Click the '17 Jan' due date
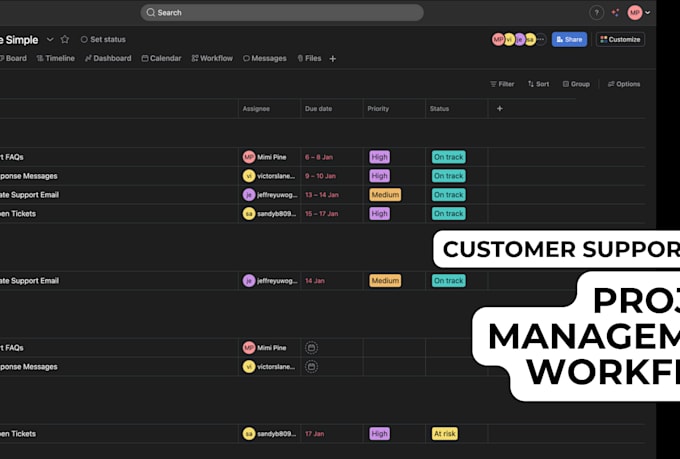The height and width of the screenshot is (459, 680). click(x=315, y=433)
